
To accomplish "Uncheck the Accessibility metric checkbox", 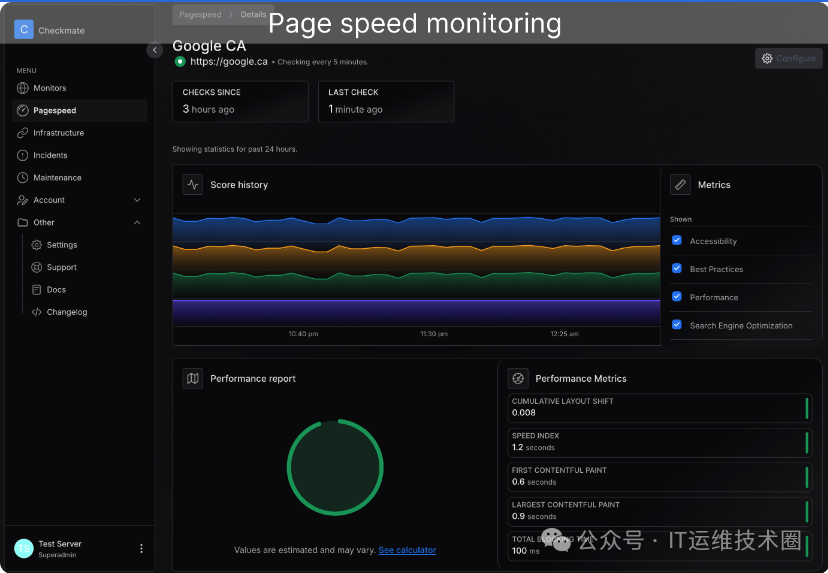I will 676,240.
